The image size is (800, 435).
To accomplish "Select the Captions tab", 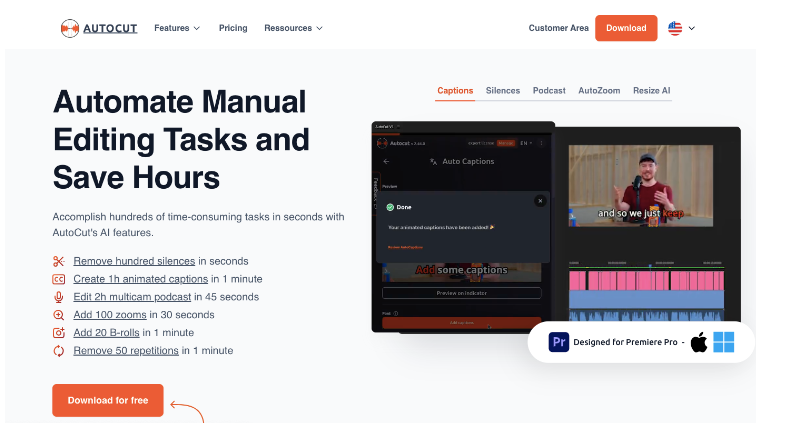I will 455,91.
